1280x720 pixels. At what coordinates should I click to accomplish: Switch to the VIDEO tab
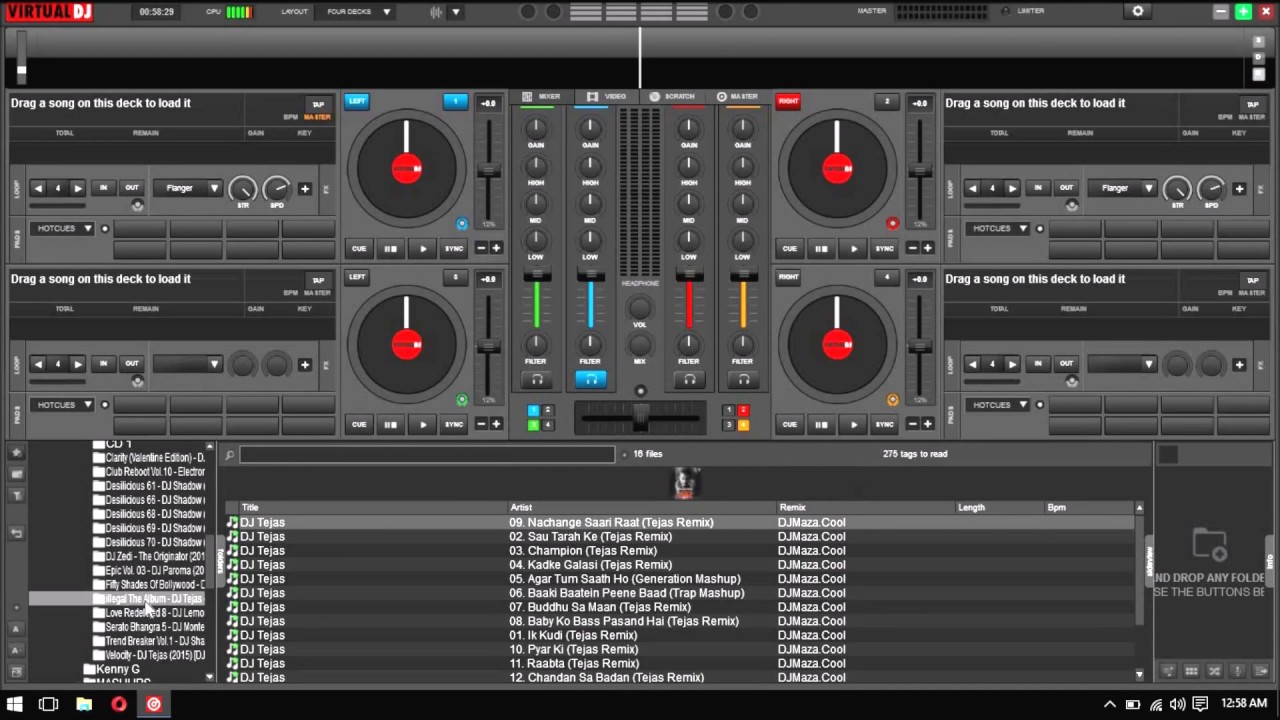coord(606,97)
